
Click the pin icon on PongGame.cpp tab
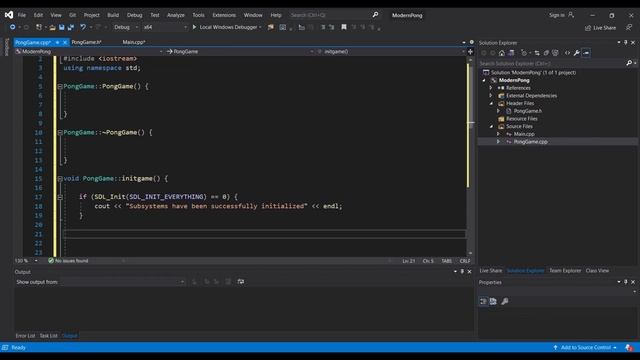pyautogui.click(x=58, y=42)
